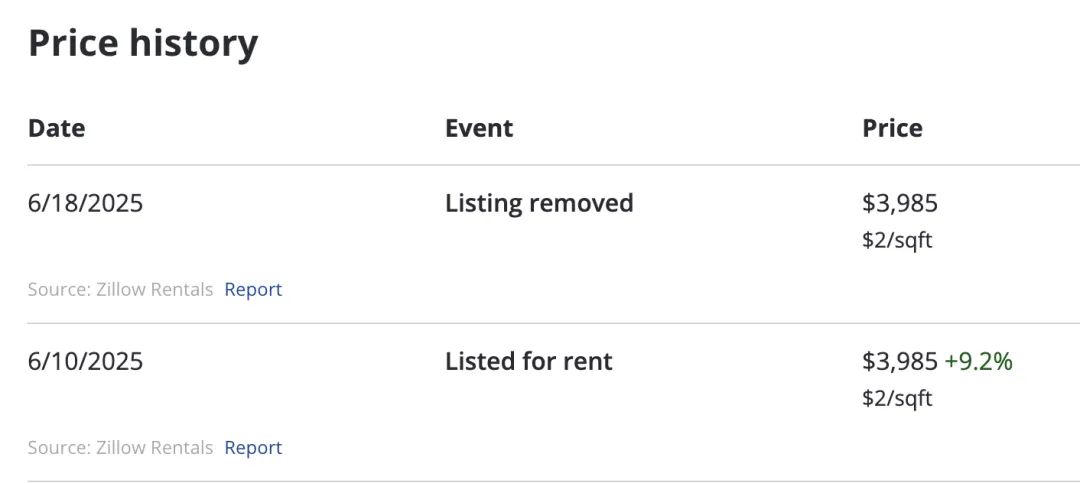Select the Event column header
1080x483 pixels.
coord(479,128)
